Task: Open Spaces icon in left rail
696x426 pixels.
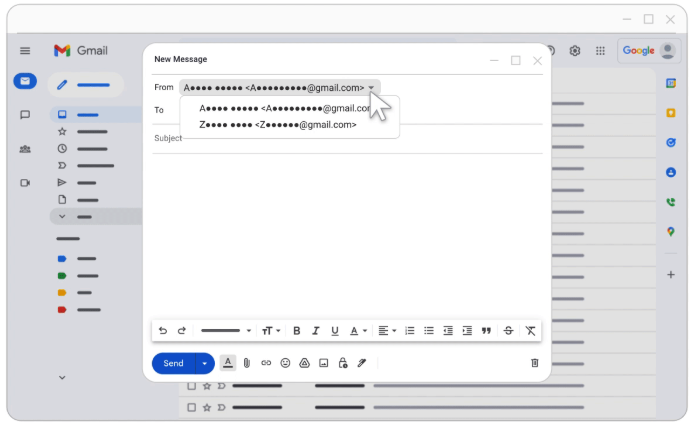Action: [25, 149]
